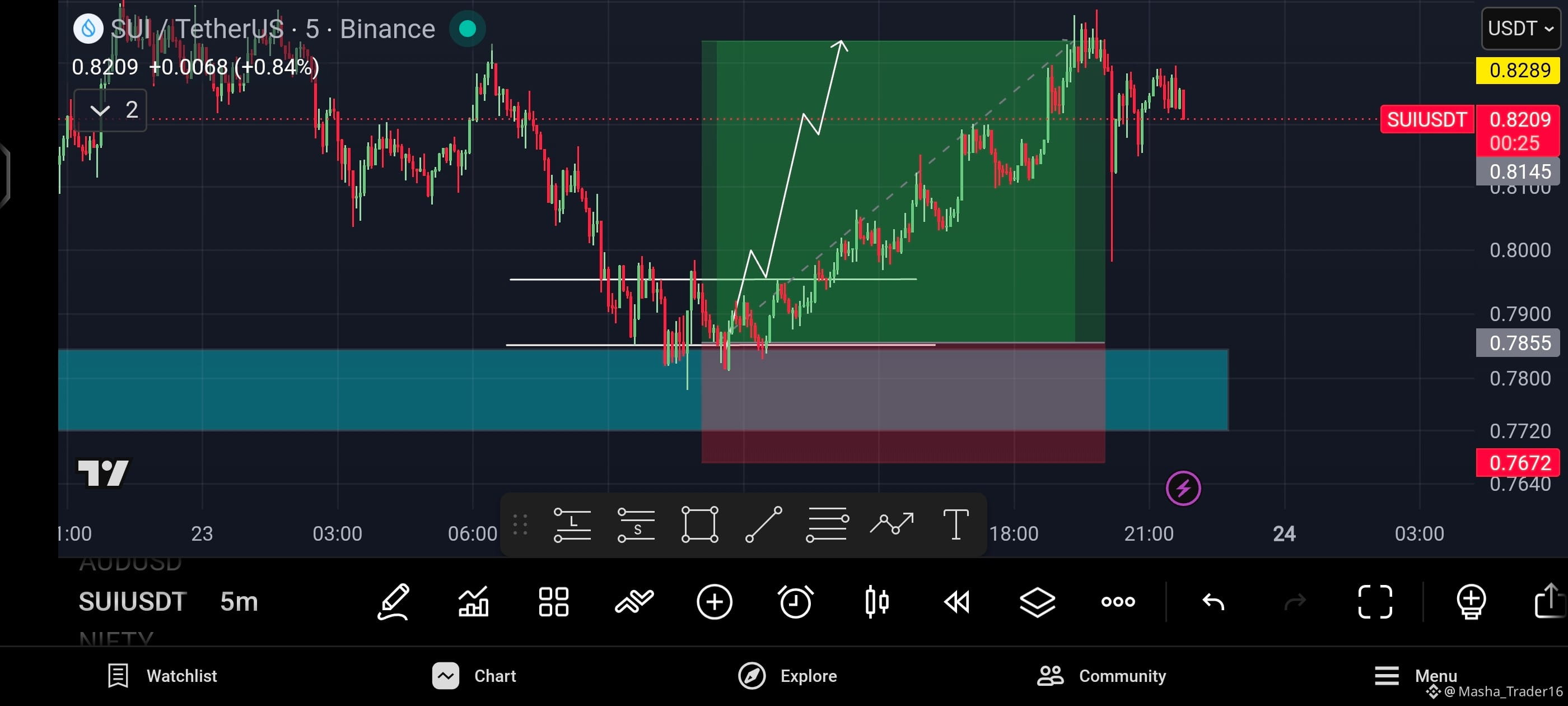Click the 18:00 time axis label

coord(1014,534)
